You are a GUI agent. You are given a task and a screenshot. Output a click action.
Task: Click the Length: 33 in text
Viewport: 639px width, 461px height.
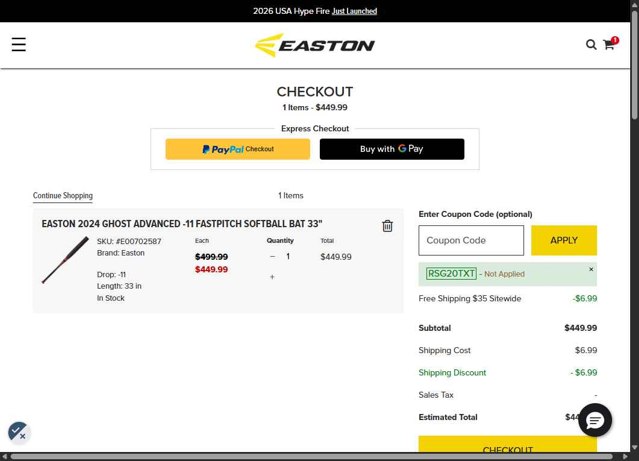click(x=119, y=286)
